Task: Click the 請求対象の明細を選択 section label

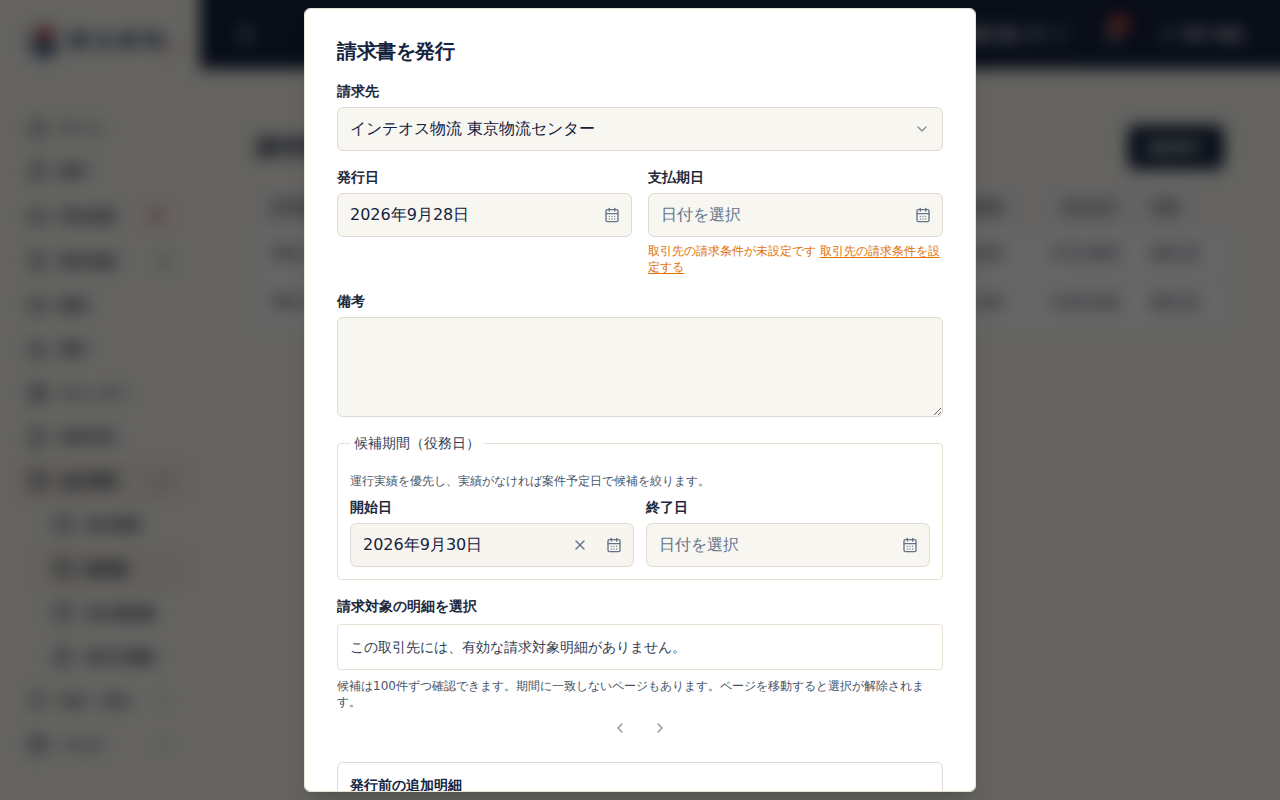Action: pos(407,606)
